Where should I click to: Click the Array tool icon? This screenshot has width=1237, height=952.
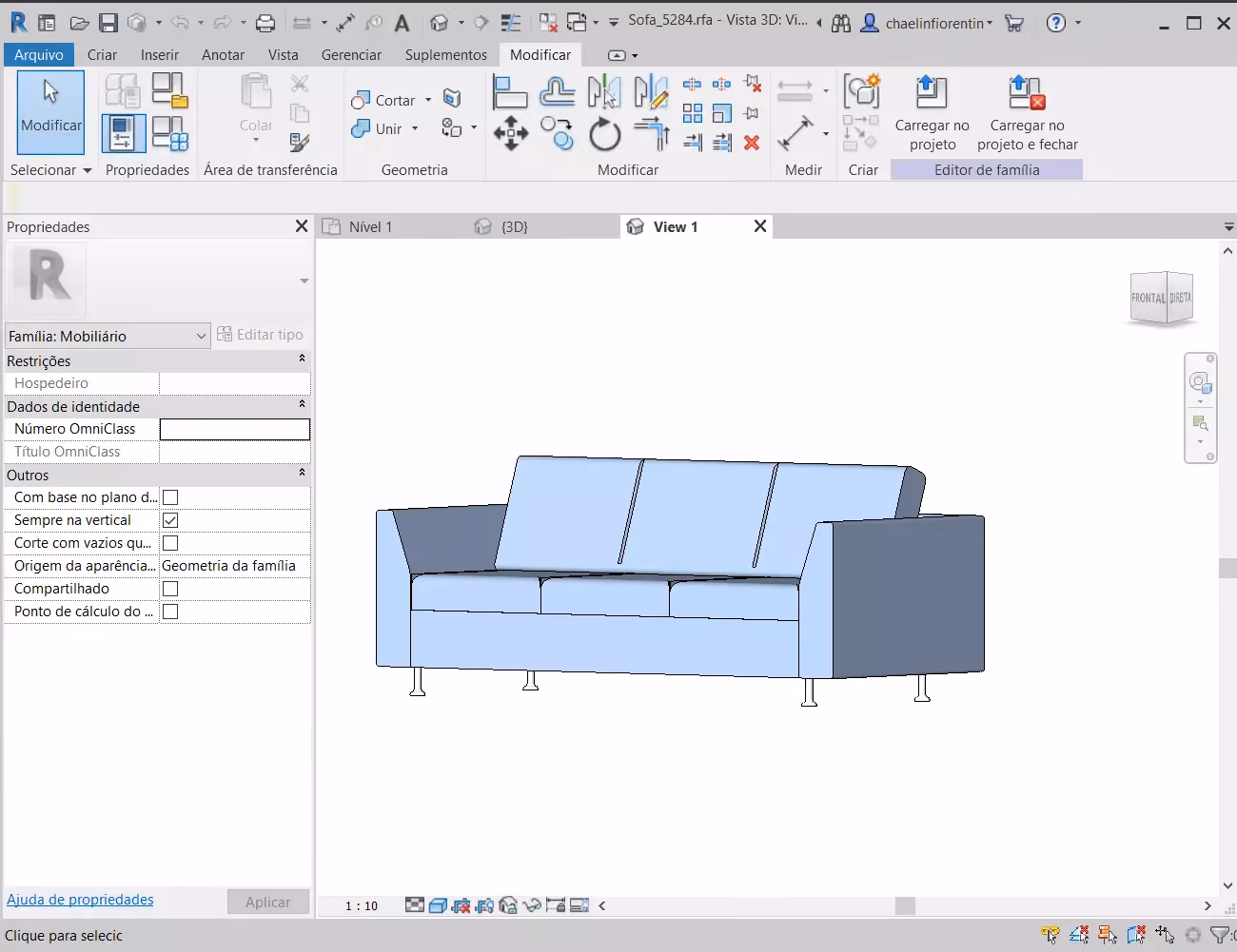coord(693,114)
